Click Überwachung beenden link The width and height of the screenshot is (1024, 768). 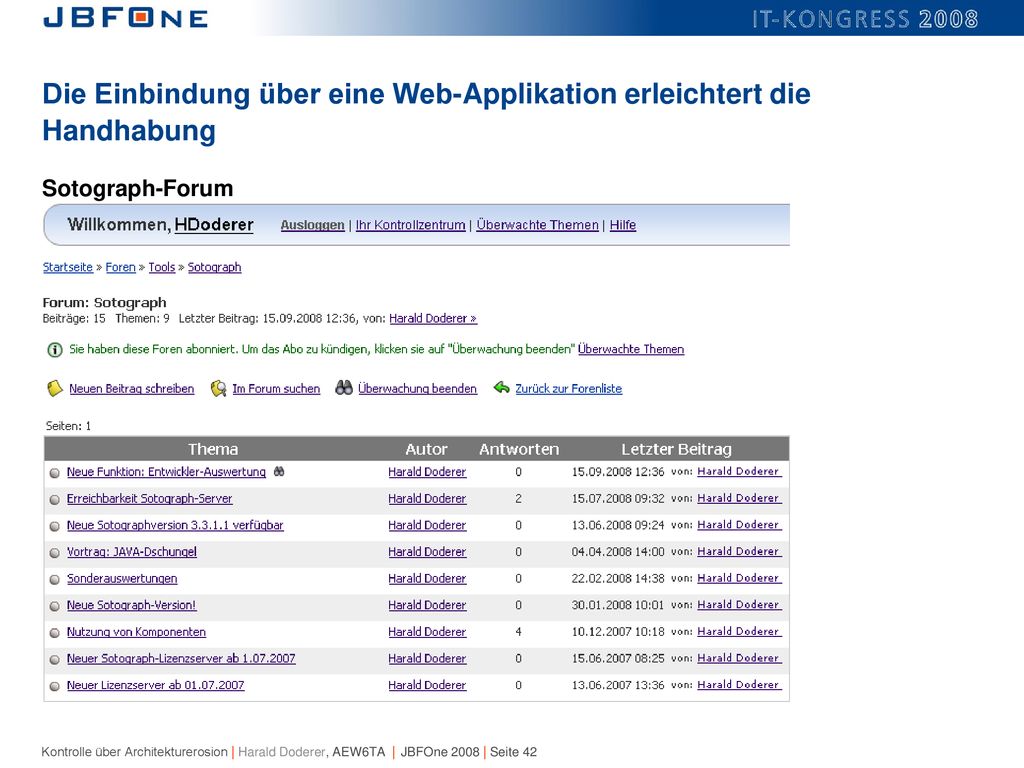pos(417,389)
